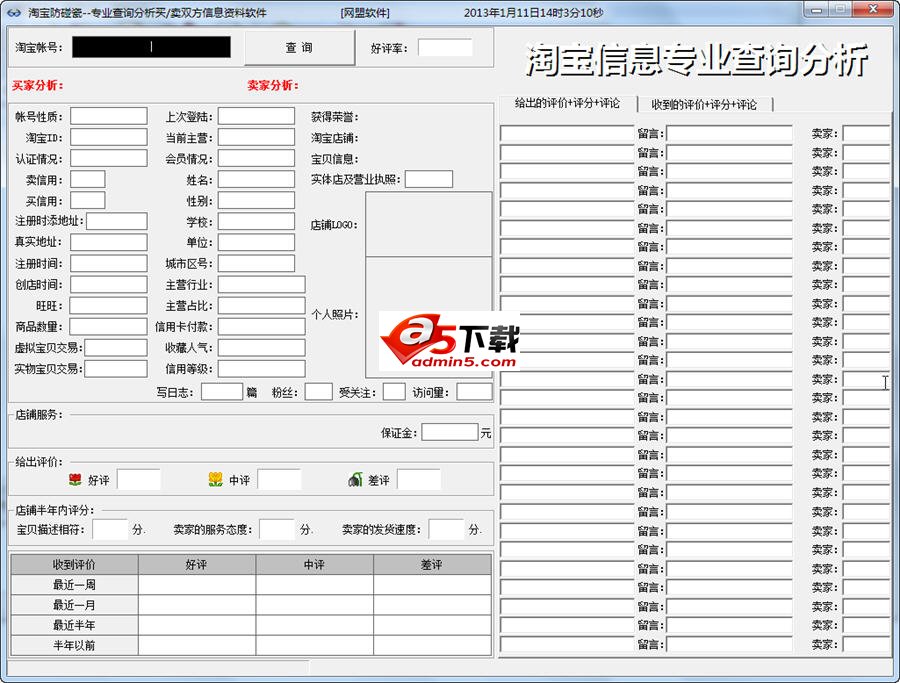Click the red flower 好评 icon
This screenshot has height=683, width=900.
75,479
